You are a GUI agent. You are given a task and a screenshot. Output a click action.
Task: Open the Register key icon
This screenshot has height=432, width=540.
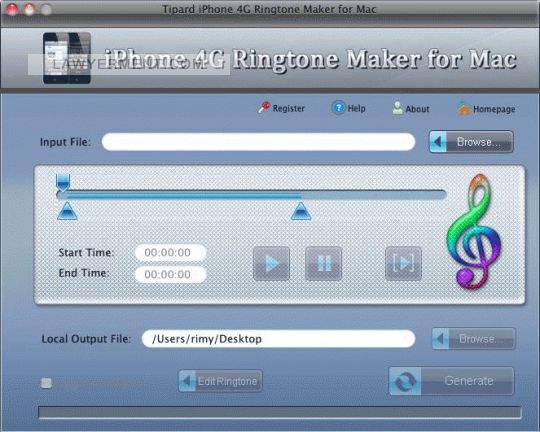[x=264, y=108]
